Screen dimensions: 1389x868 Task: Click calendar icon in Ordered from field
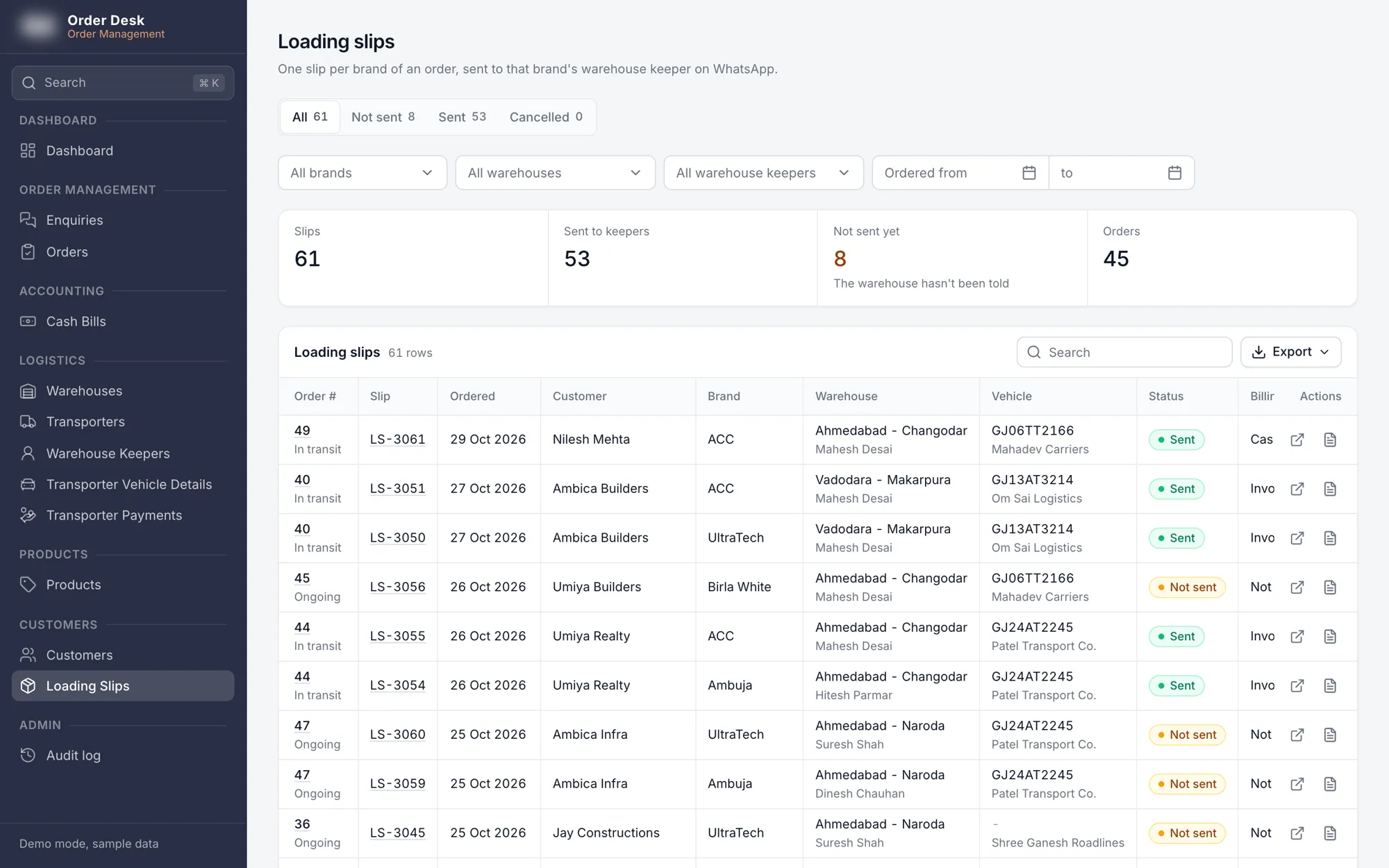click(1029, 173)
